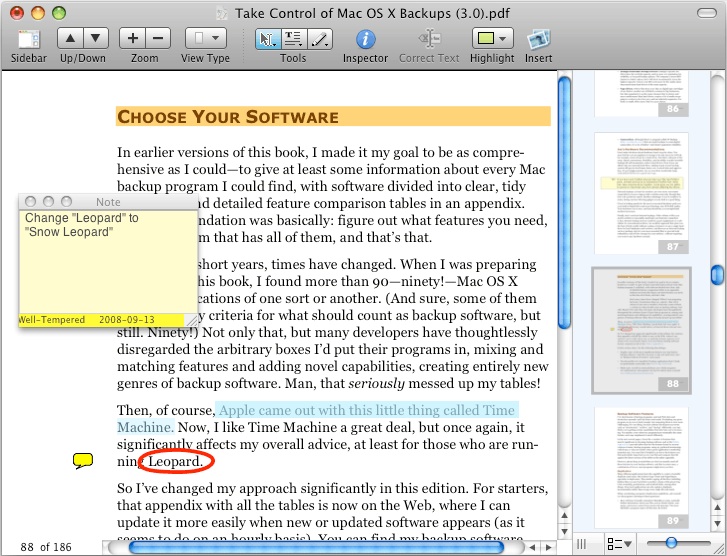This screenshot has width=727, height=556.
Task: Zoom in with the plus button
Action: pos(133,38)
